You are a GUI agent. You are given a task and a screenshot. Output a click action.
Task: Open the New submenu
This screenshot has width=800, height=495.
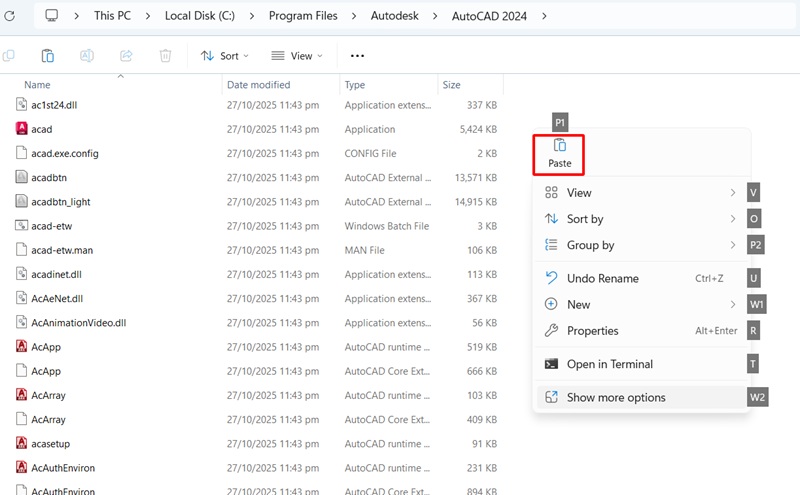point(641,304)
